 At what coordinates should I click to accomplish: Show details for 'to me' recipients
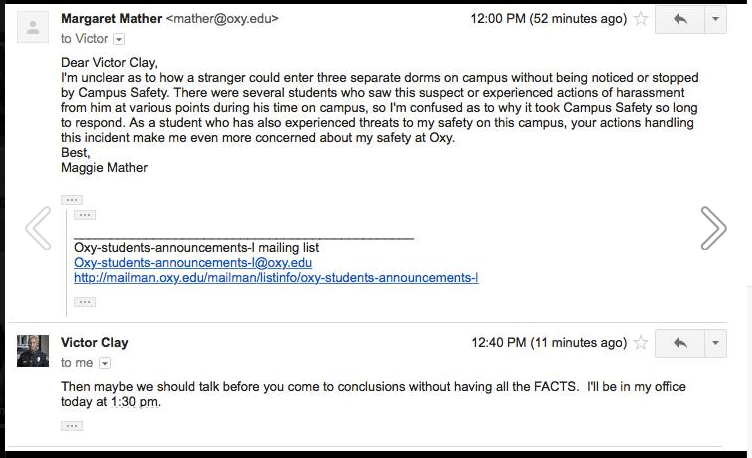coord(105,363)
